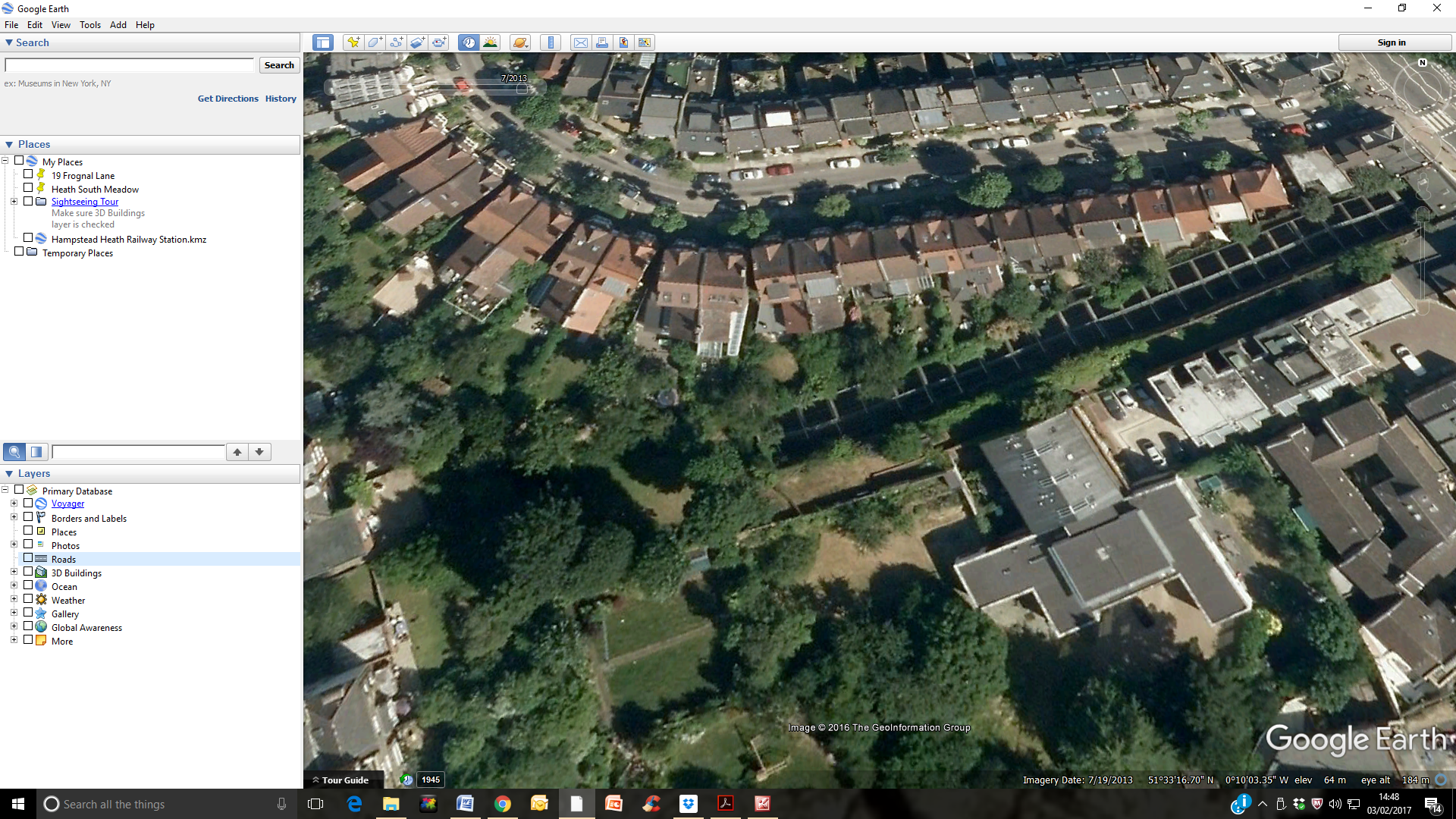The width and height of the screenshot is (1456, 819).
Task: Collapse the Places panel triangle
Action: click(x=9, y=144)
